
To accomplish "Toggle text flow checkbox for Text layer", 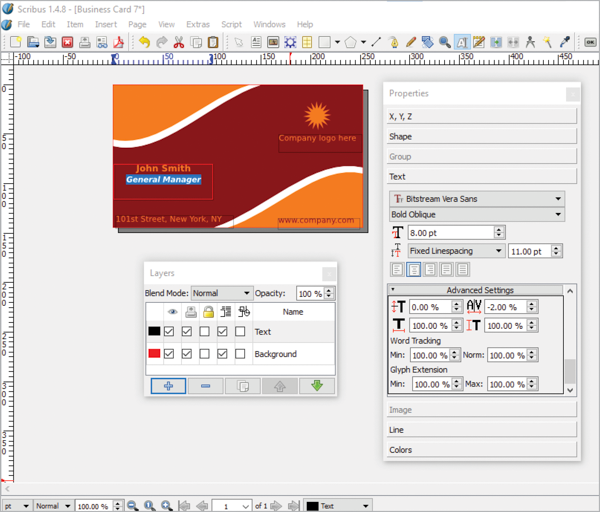I will (x=222, y=331).
